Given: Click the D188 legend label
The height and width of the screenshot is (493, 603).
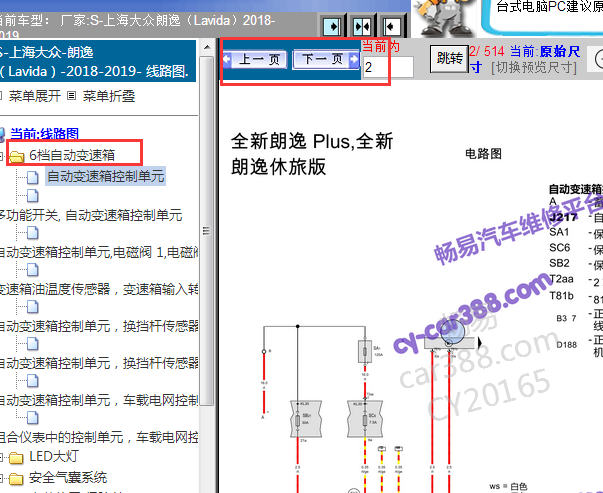Looking at the screenshot, I should 566,345.
